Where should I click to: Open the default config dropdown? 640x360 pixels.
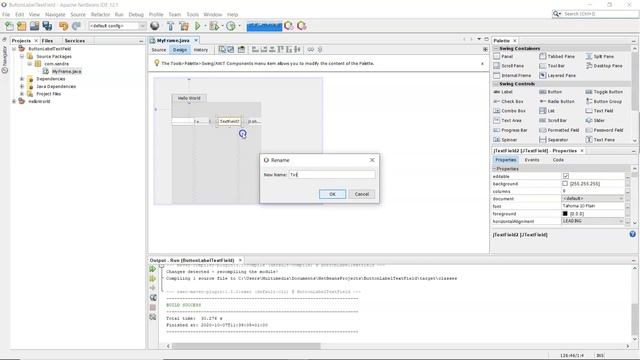click(x=118, y=26)
